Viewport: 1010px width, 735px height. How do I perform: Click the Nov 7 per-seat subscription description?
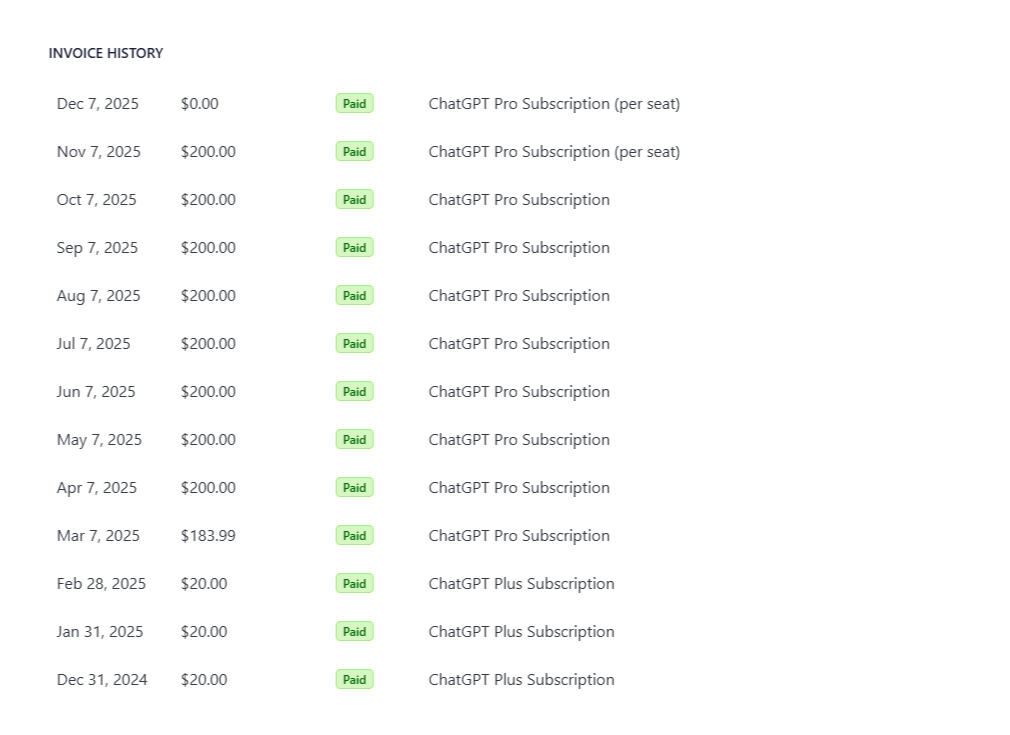[x=554, y=152]
